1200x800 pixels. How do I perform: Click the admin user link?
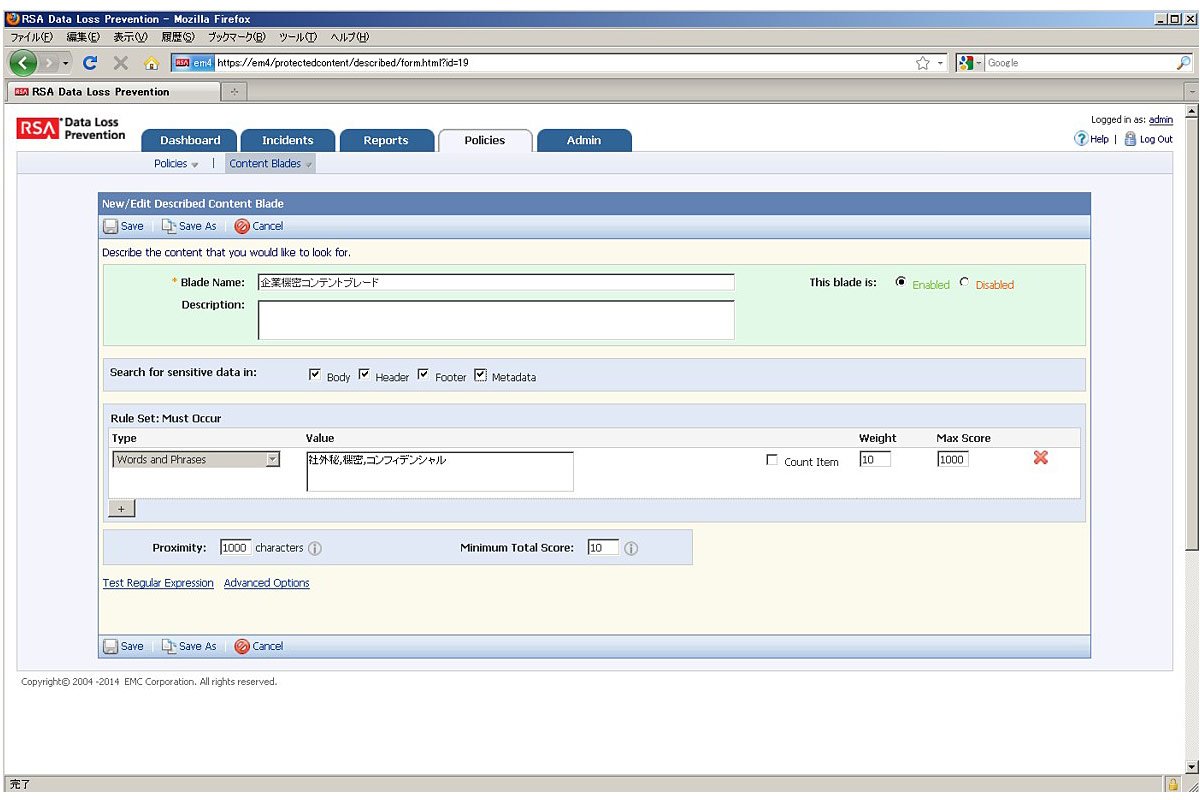click(1161, 120)
